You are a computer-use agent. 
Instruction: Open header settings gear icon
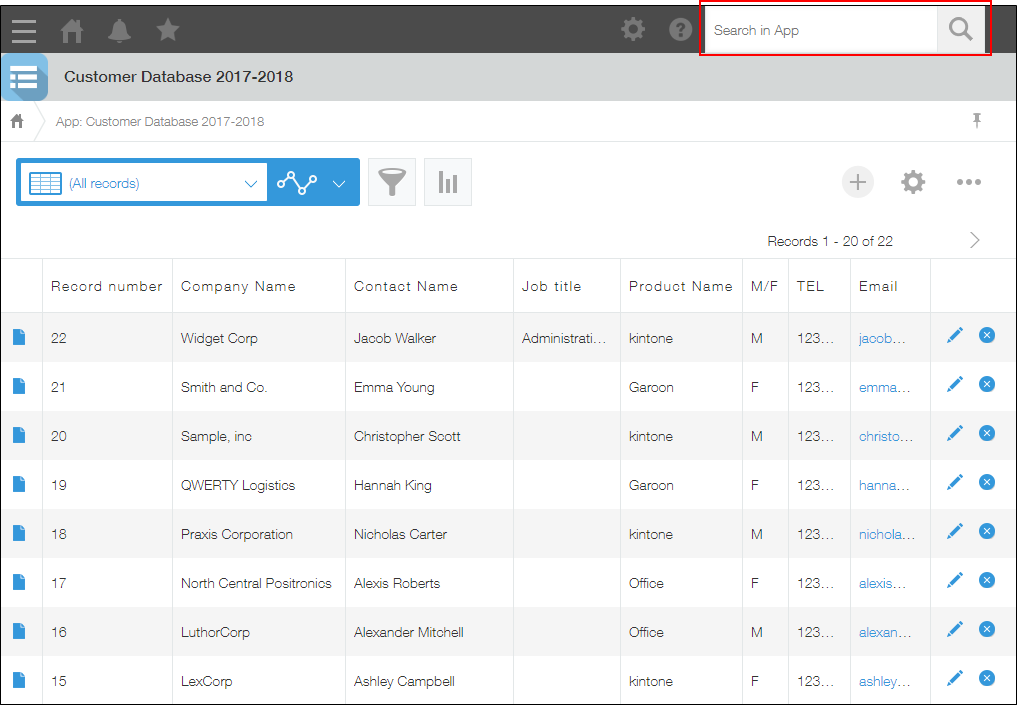coord(633,30)
